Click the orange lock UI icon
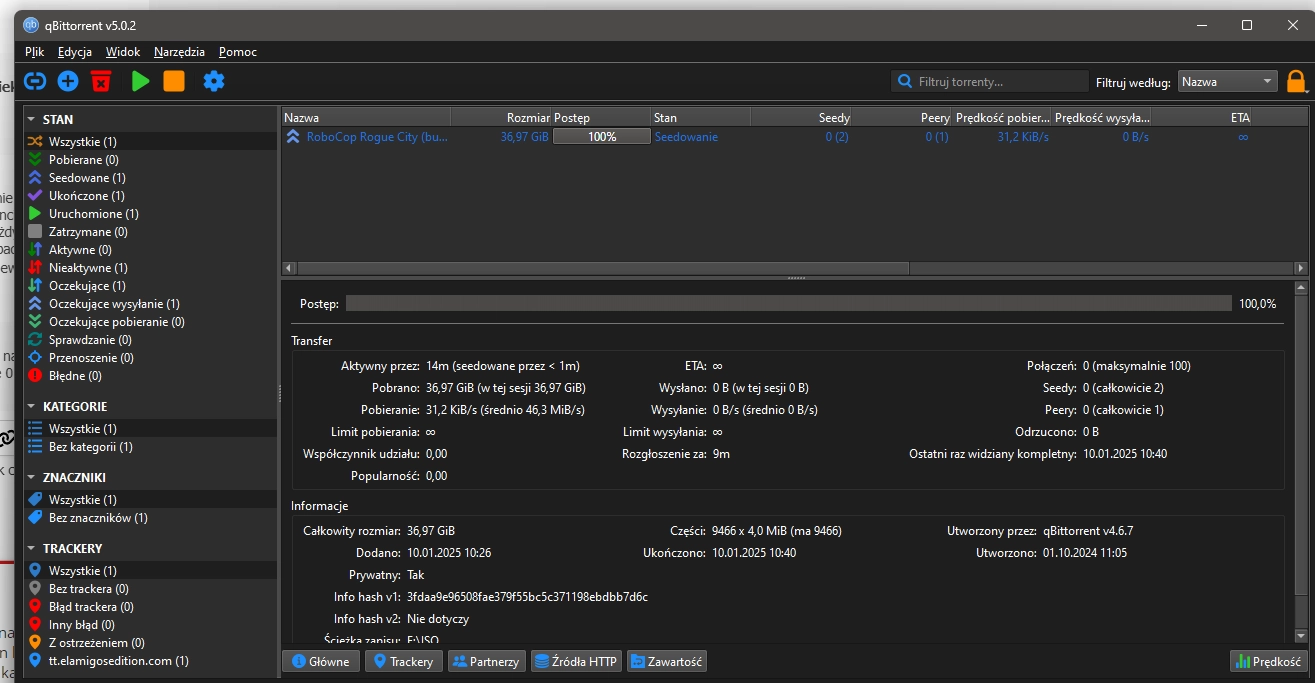This screenshot has width=1315, height=683. point(1296,82)
